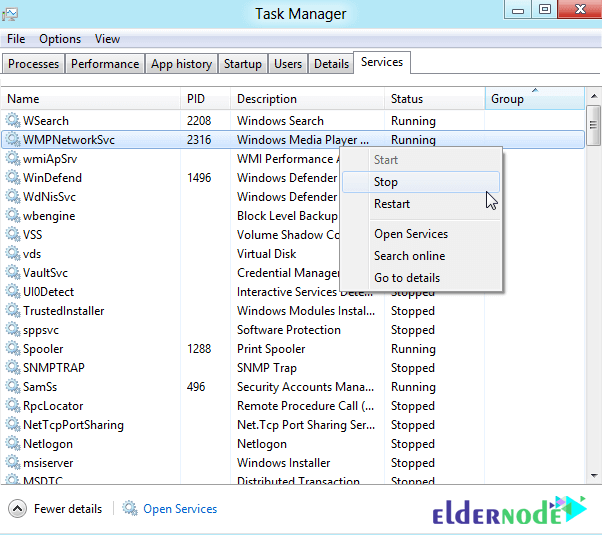Click the VSS service gear icon

pos(13,234)
